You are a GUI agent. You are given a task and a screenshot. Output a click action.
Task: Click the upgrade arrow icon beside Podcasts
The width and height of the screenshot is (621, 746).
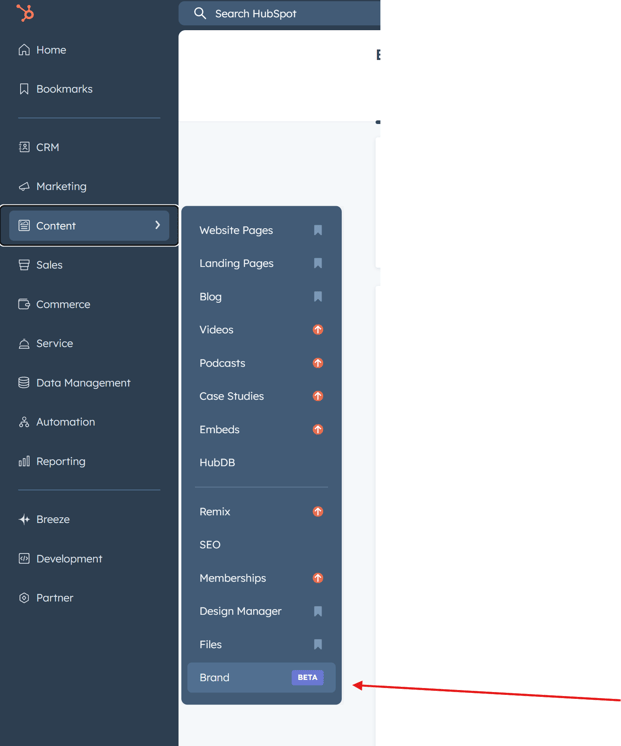pos(318,363)
